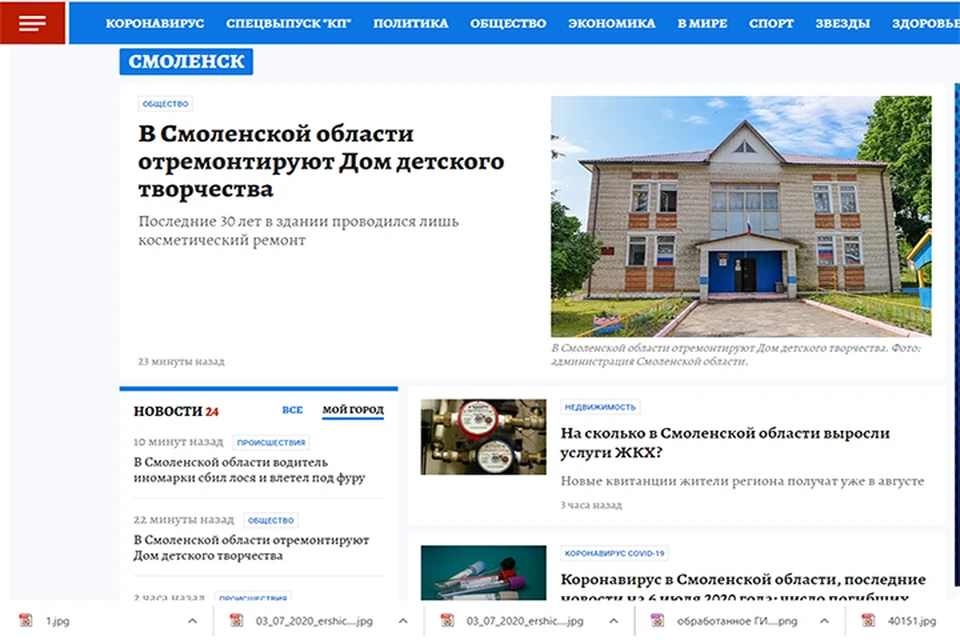
Task: Go to the ПОЛИТИКА section
Action: (410, 23)
